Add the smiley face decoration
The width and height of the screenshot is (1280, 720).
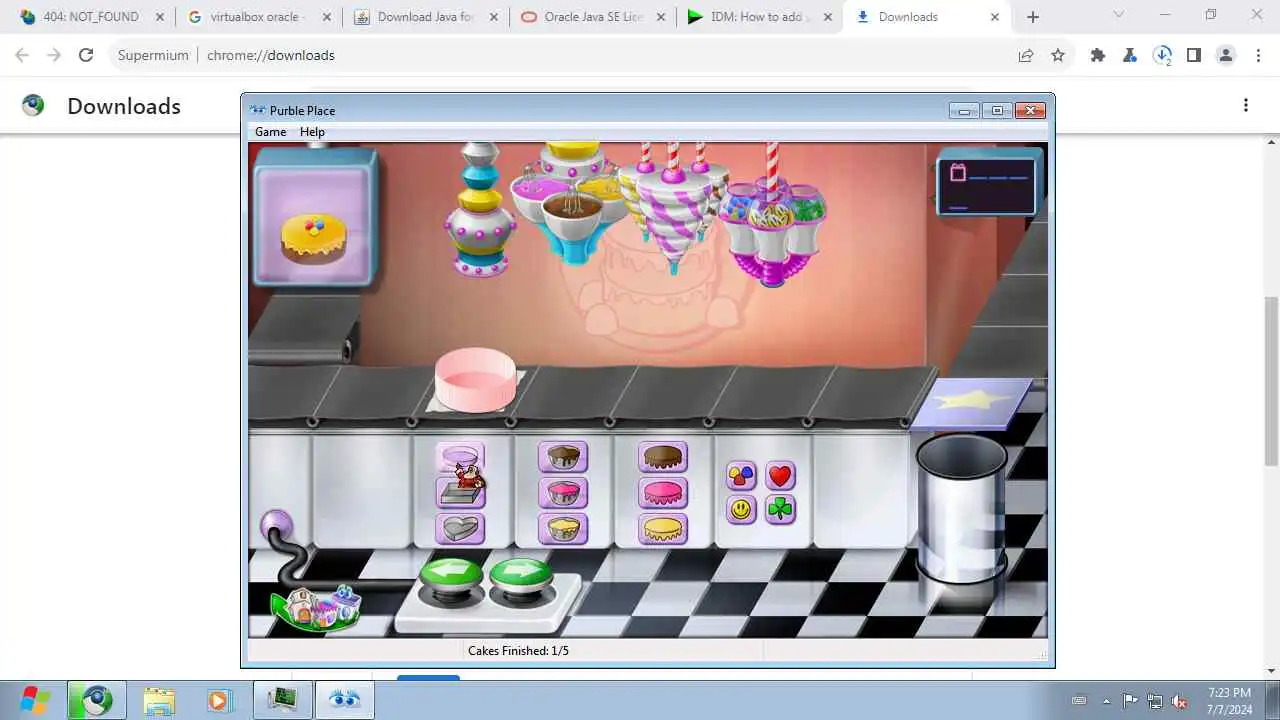741,509
